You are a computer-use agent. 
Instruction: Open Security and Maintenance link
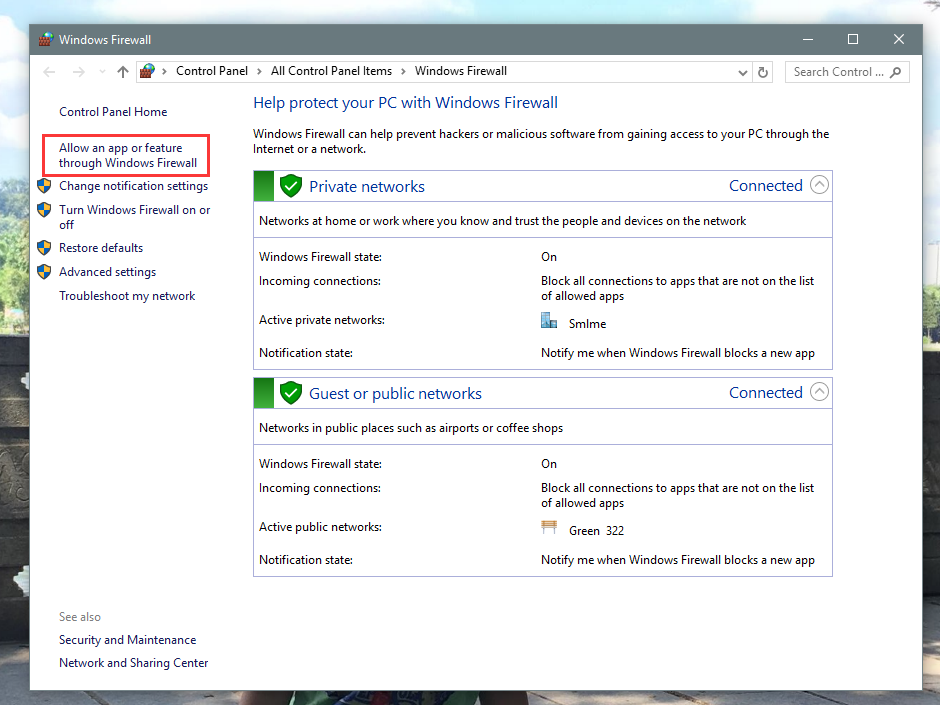point(127,640)
